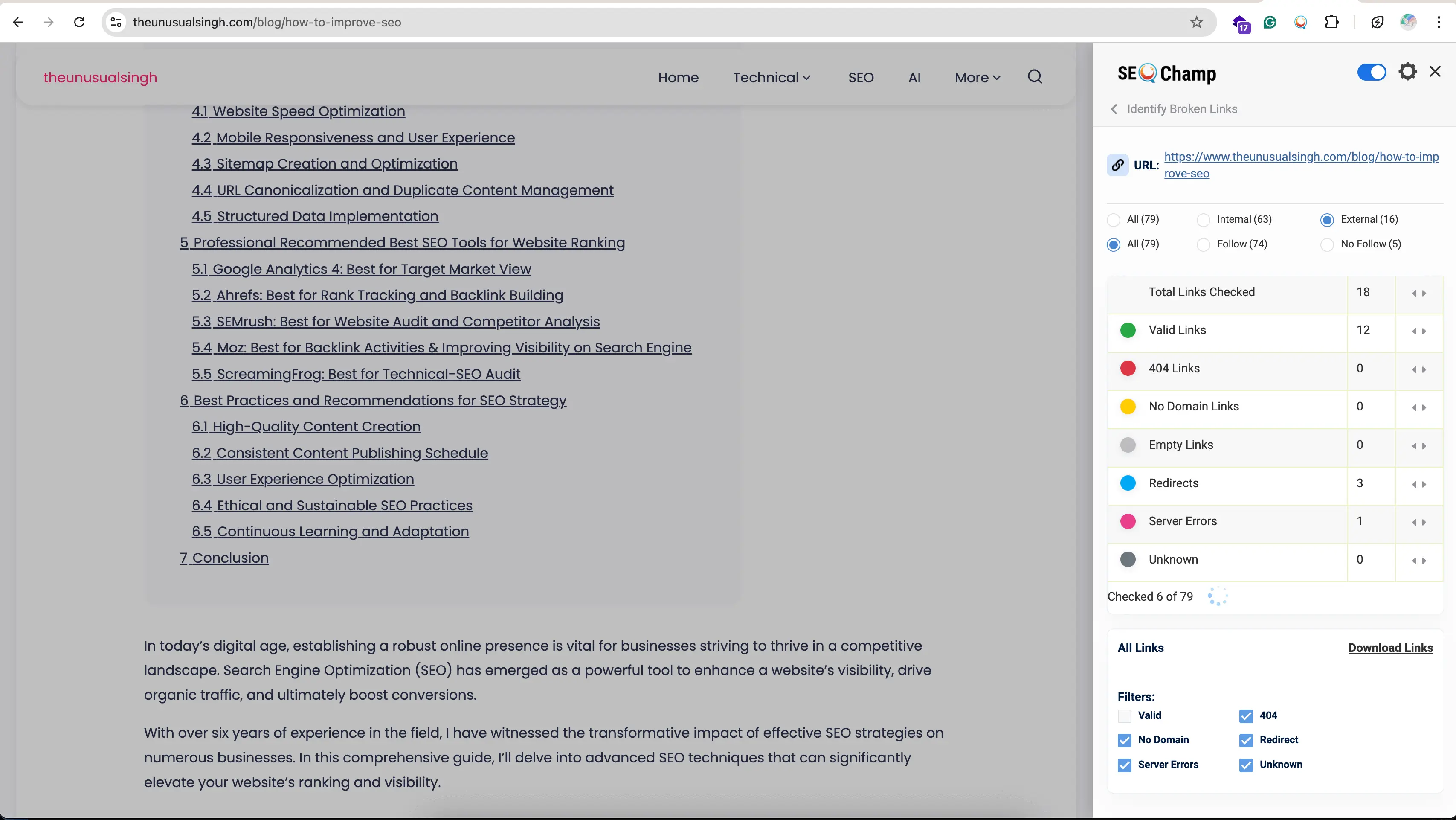Uncheck the Server Errors filter checkbox
The width and height of the screenshot is (1456, 820).
point(1124,765)
